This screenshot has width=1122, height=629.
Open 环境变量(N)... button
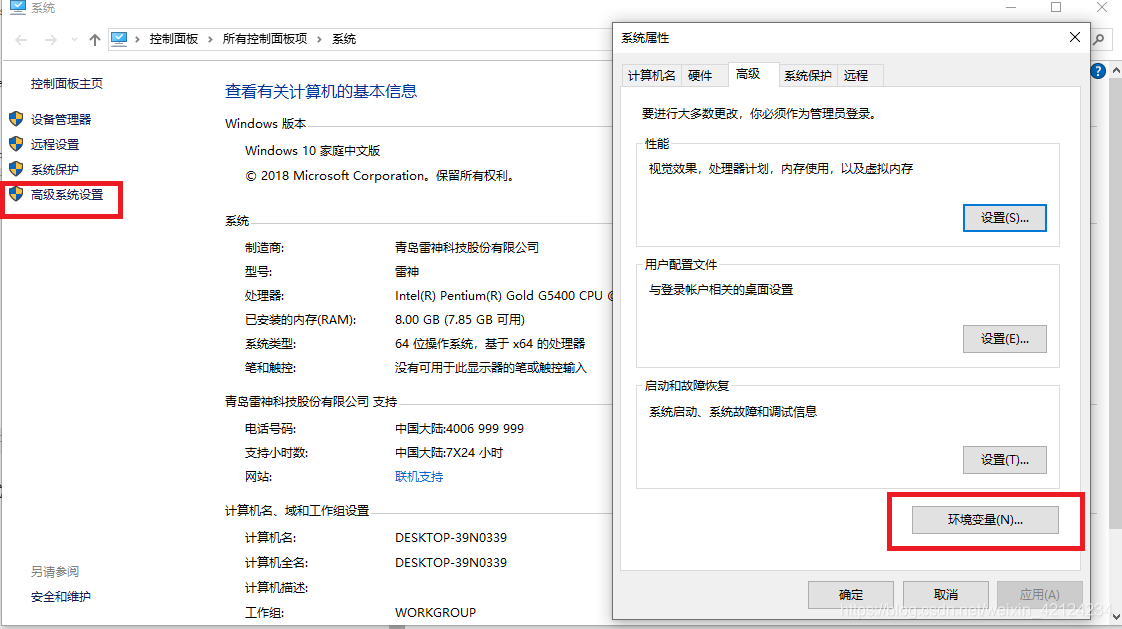(x=985, y=520)
